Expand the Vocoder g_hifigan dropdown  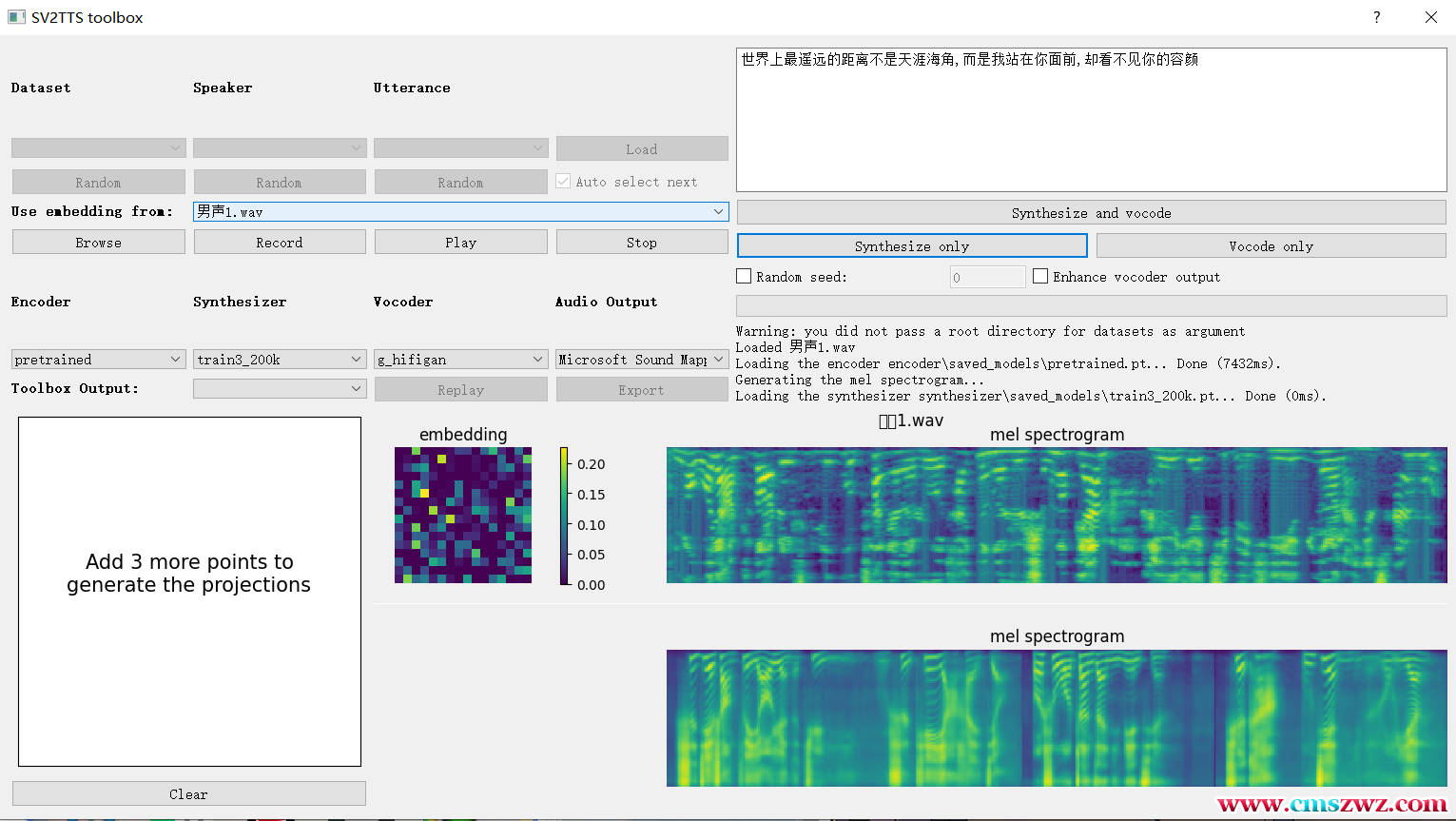tap(460, 360)
